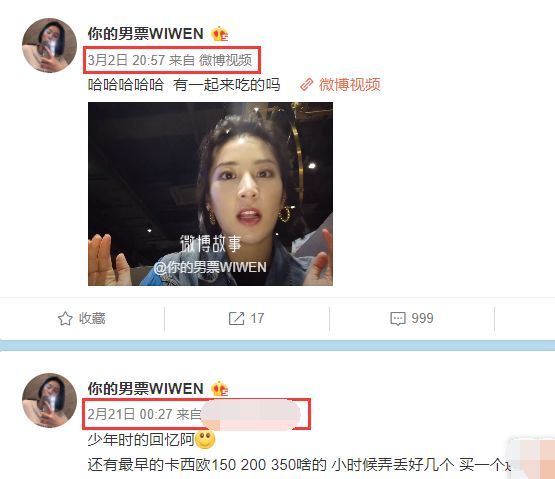The image size is (555, 479).
Task: Play the 微博故事 video thumbnail
Action: (x=210, y=194)
